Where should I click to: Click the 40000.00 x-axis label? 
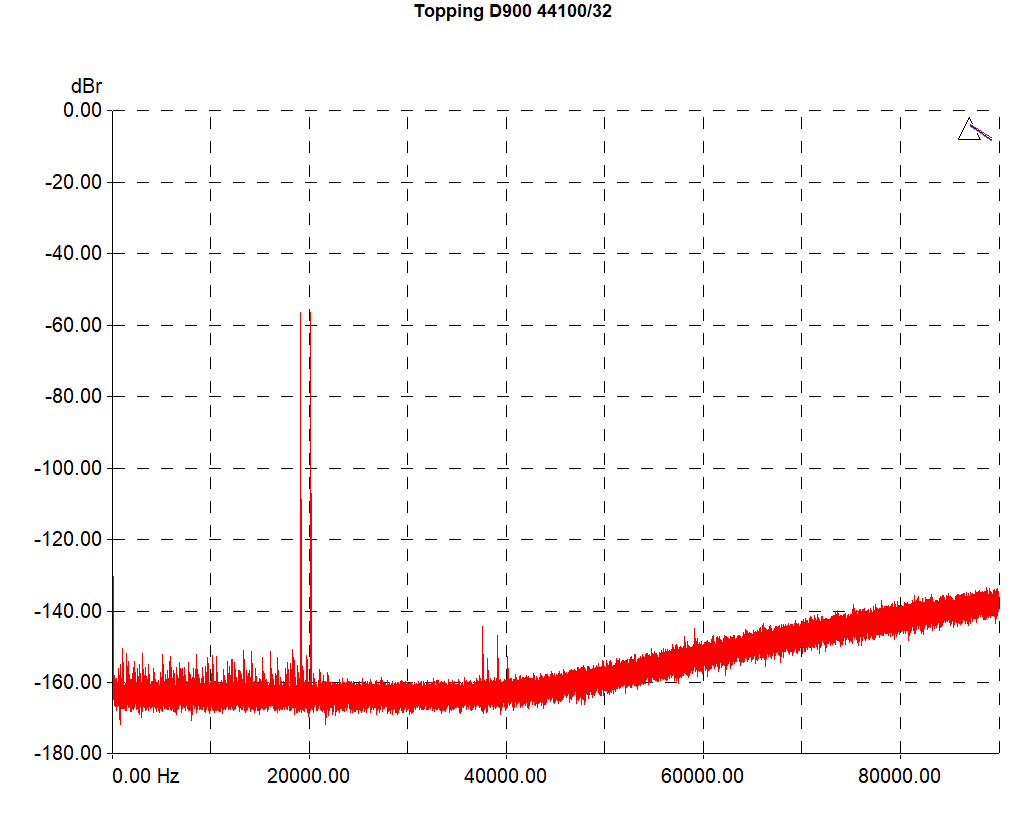tap(505, 776)
